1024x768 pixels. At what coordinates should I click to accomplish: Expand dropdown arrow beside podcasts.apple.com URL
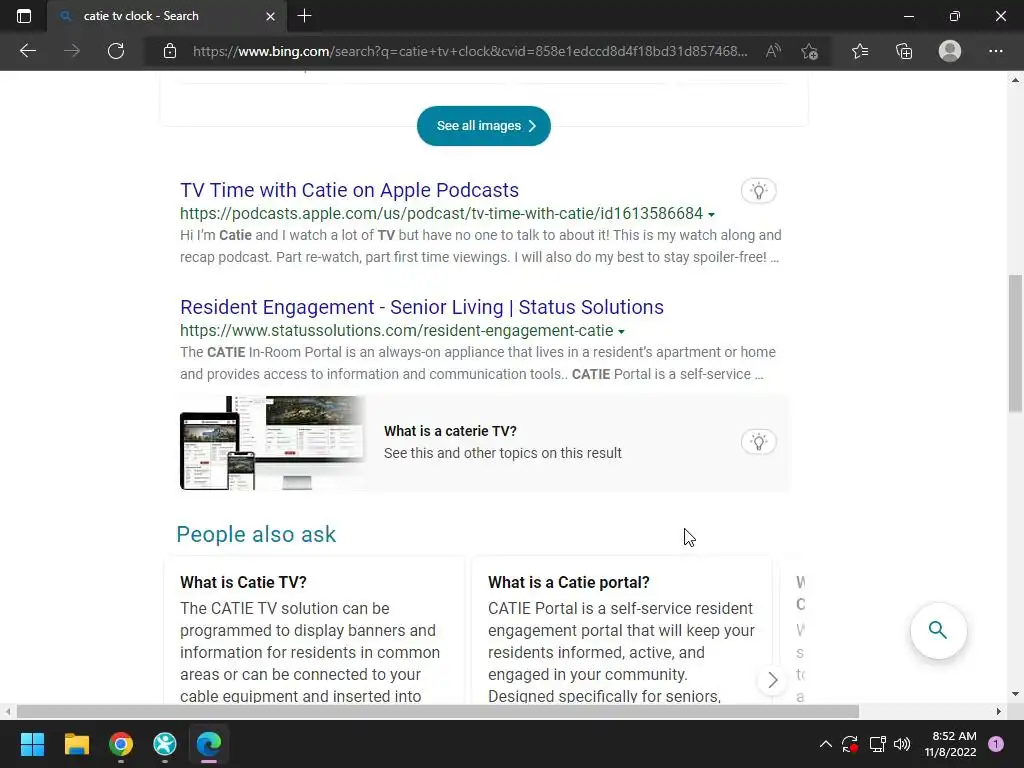[x=711, y=215]
